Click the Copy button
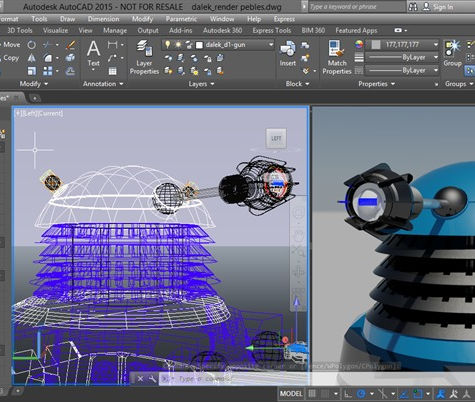 click(10, 58)
